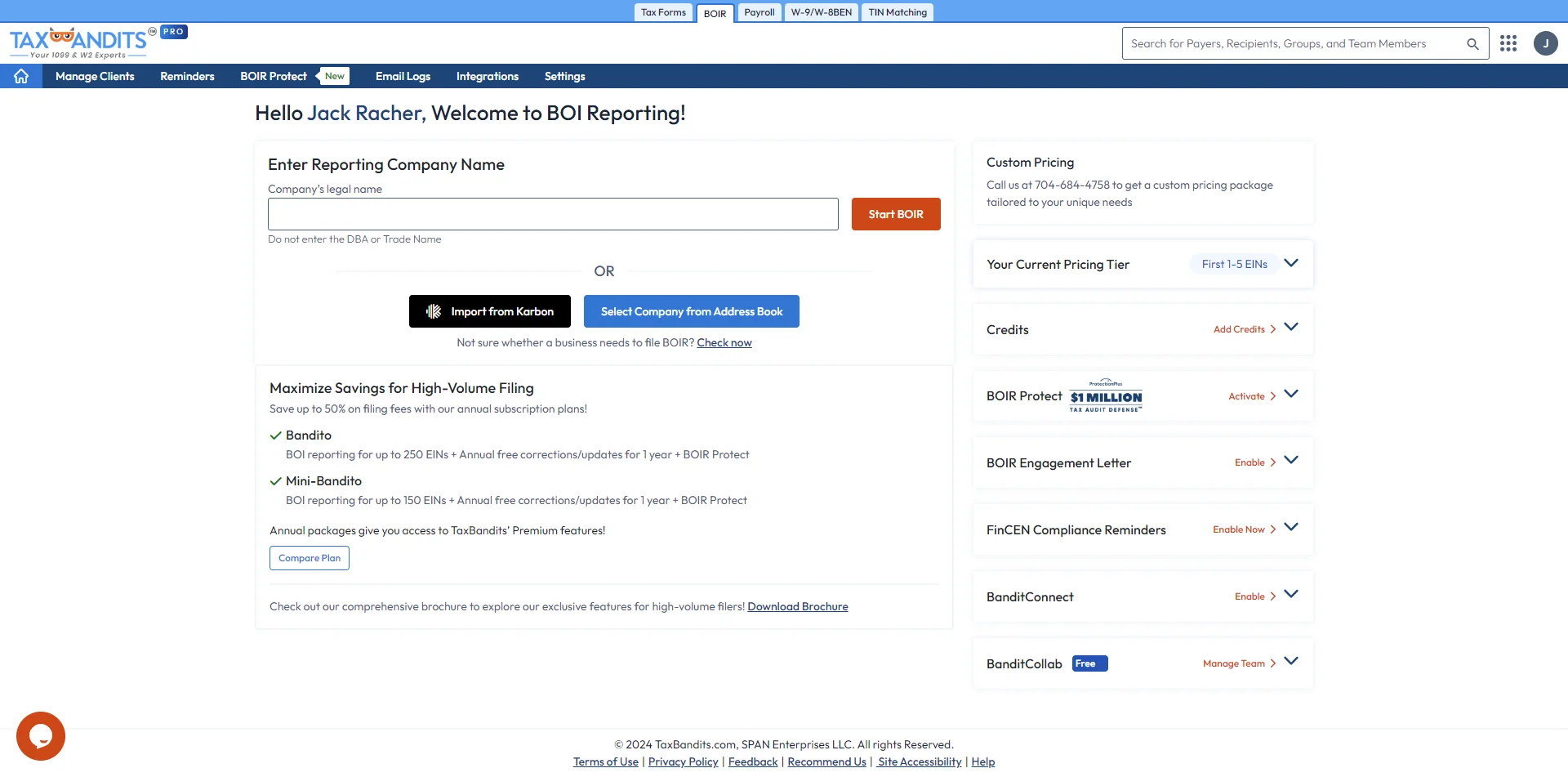
Task: Open the apps grid menu icon
Action: pyautogui.click(x=1508, y=43)
